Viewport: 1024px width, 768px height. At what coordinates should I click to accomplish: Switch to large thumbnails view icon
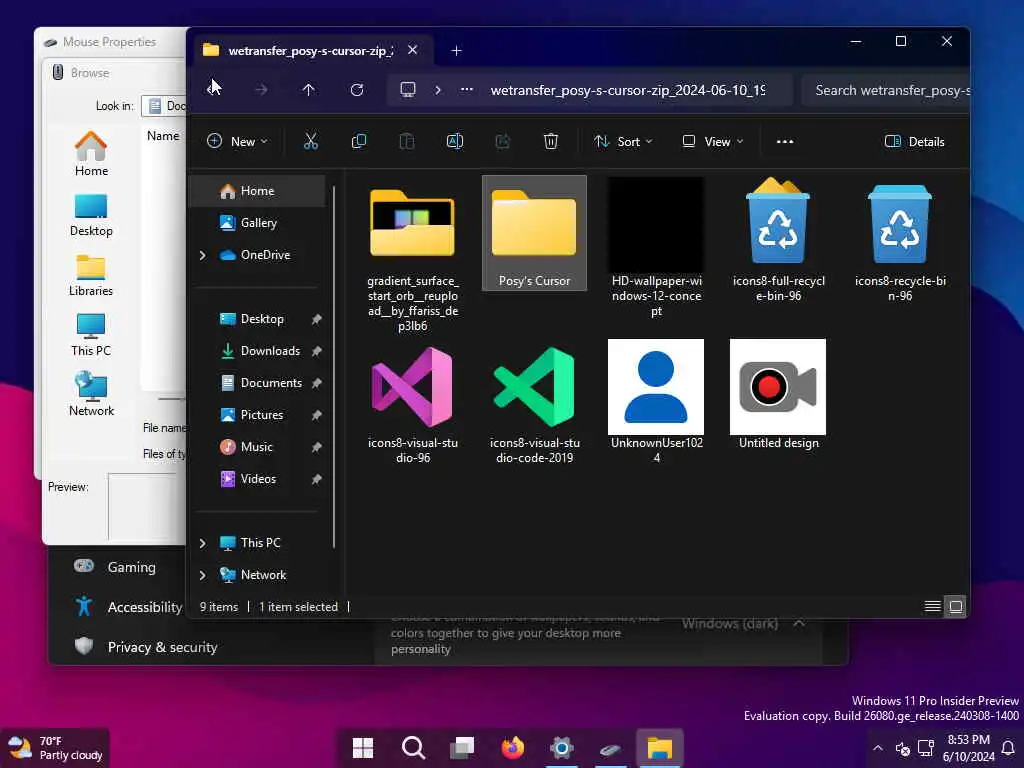pyautogui.click(x=955, y=607)
